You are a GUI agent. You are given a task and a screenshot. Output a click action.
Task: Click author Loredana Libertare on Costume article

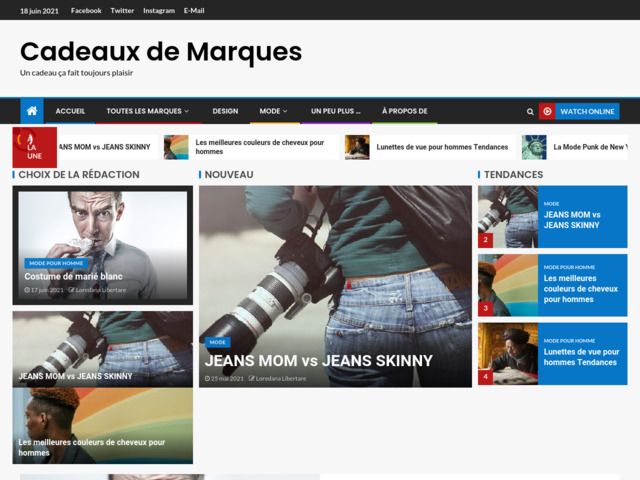coord(98,290)
